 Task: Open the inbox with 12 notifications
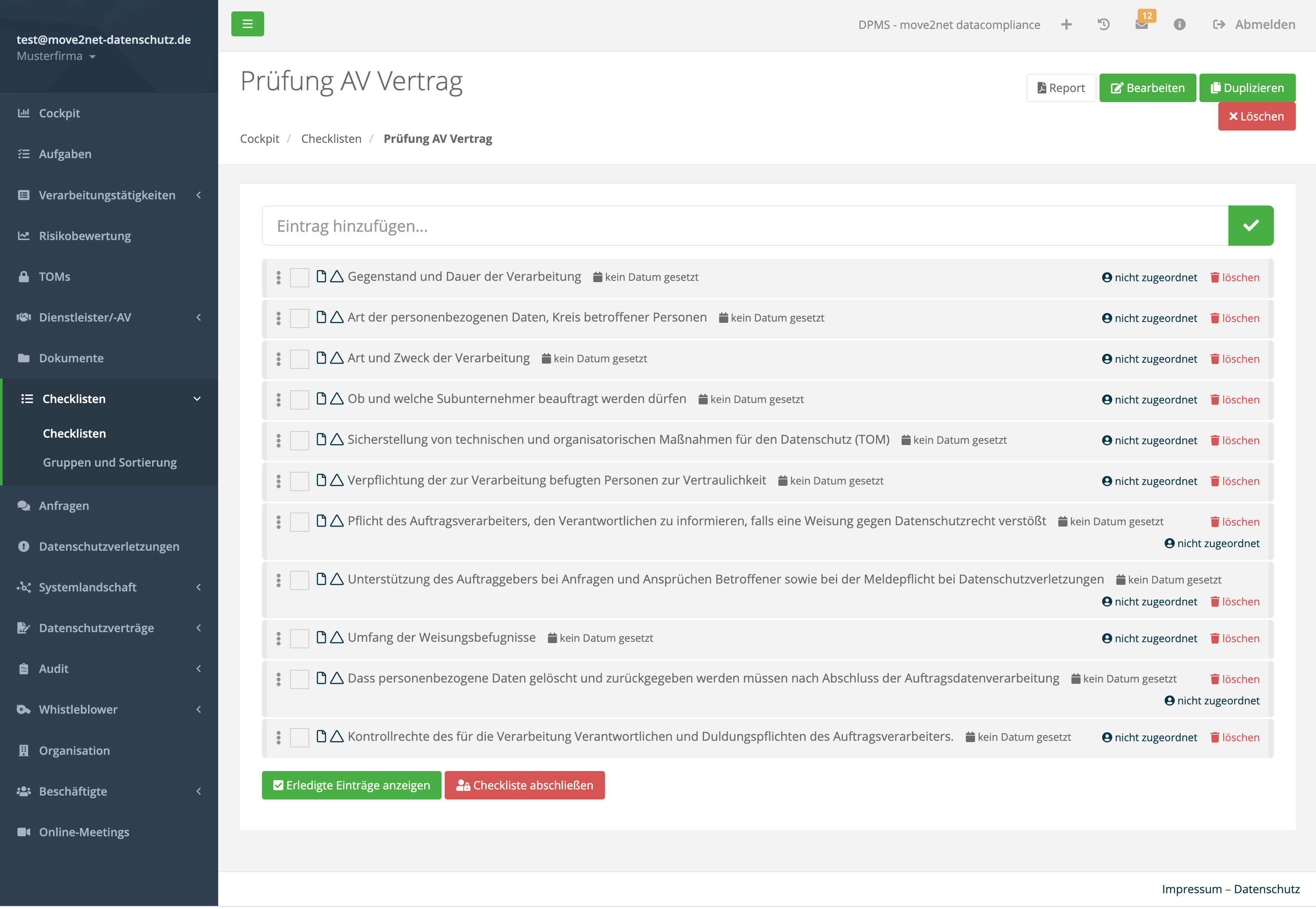[x=1141, y=25]
